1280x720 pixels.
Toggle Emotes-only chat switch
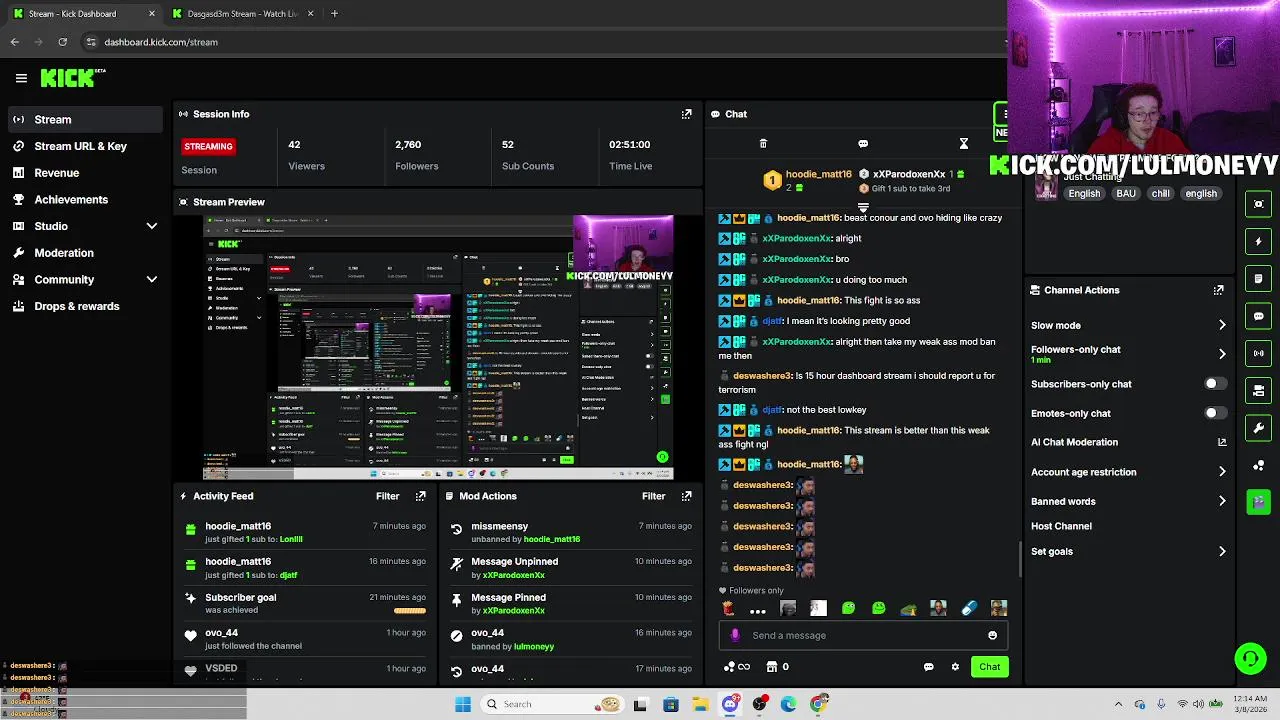click(1214, 413)
